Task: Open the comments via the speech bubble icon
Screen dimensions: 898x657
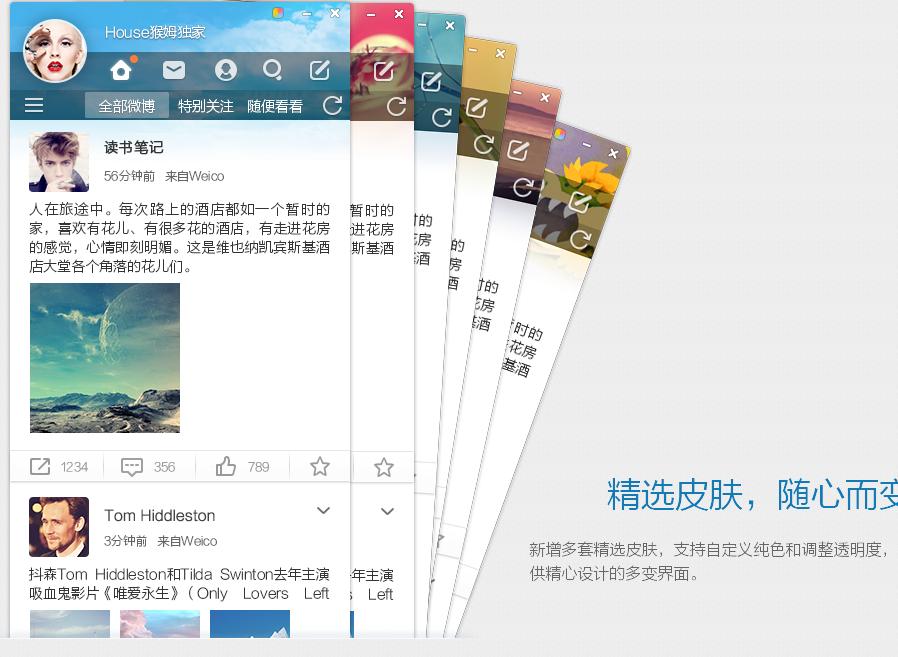Action: click(x=132, y=466)
